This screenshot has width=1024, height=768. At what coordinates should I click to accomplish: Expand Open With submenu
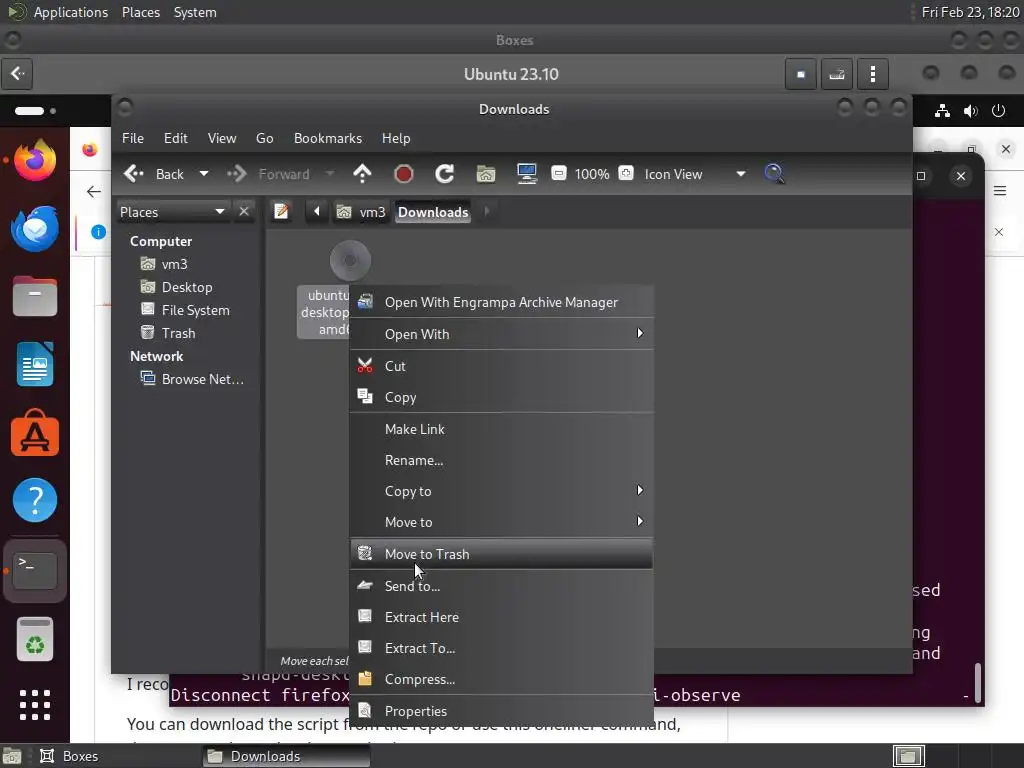[502, 334]
